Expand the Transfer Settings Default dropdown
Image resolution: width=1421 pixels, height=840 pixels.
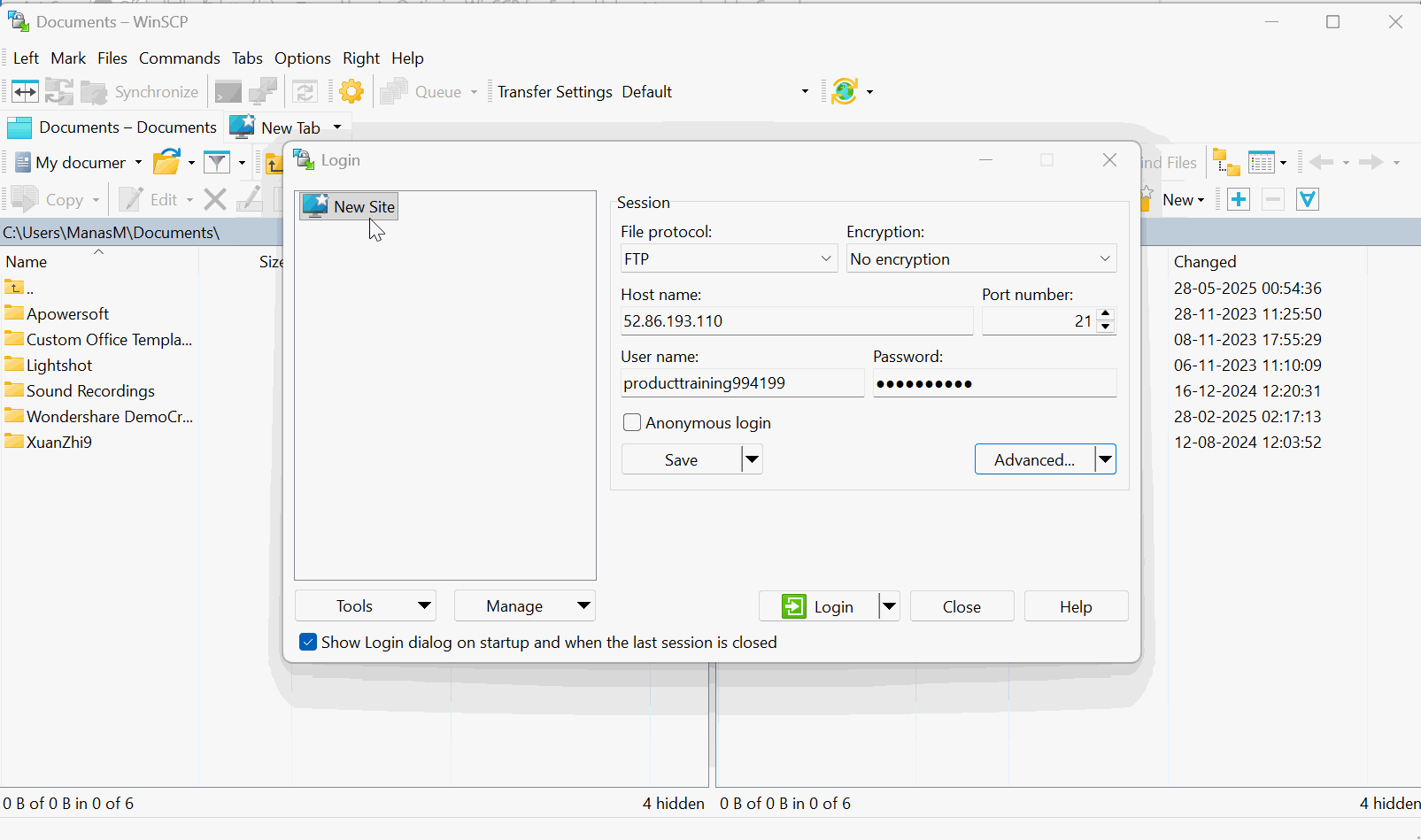click(x=804, y=92)
